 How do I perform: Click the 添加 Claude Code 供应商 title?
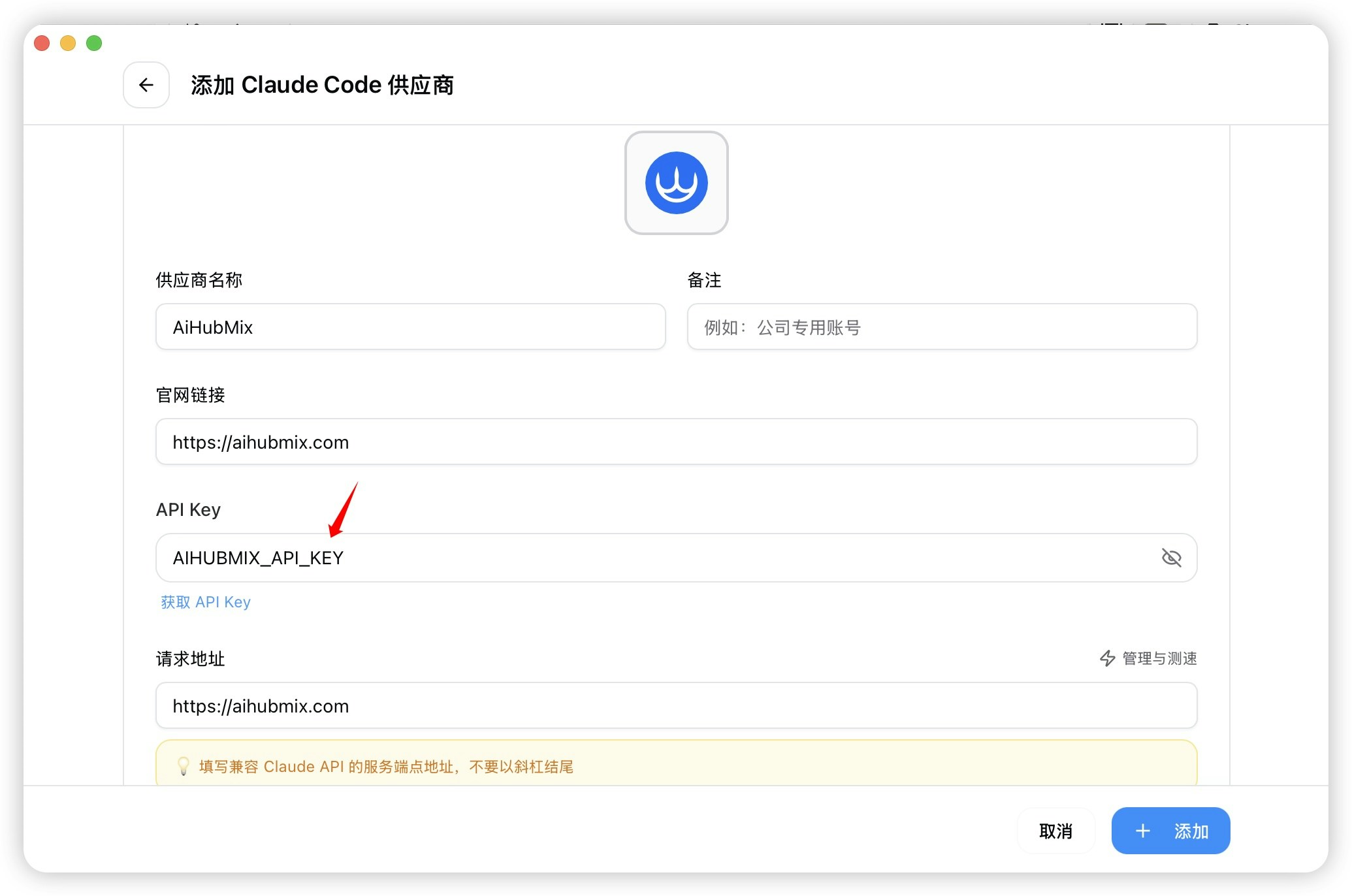tap(322, 85)
